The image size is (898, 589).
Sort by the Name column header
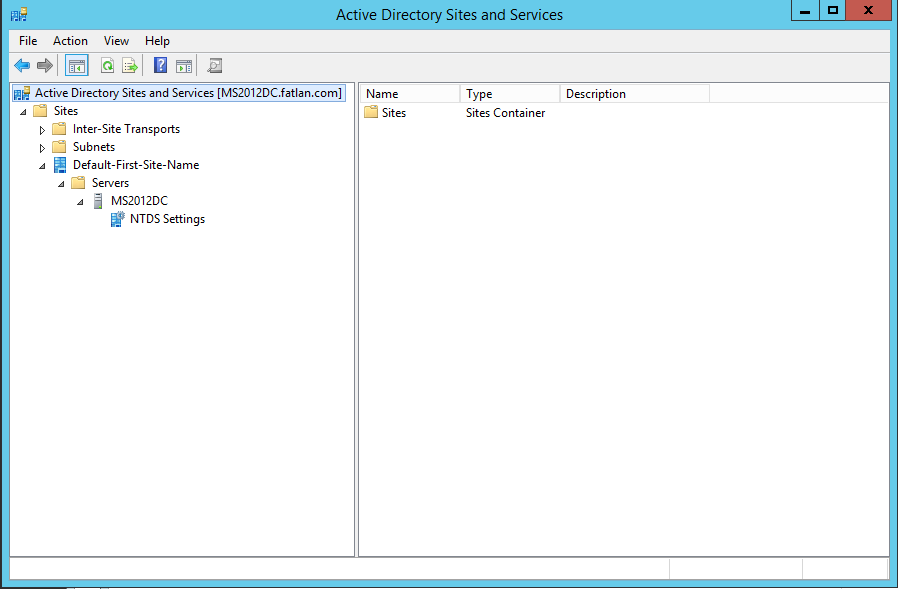pyautogui.click(x=410, y=93)
